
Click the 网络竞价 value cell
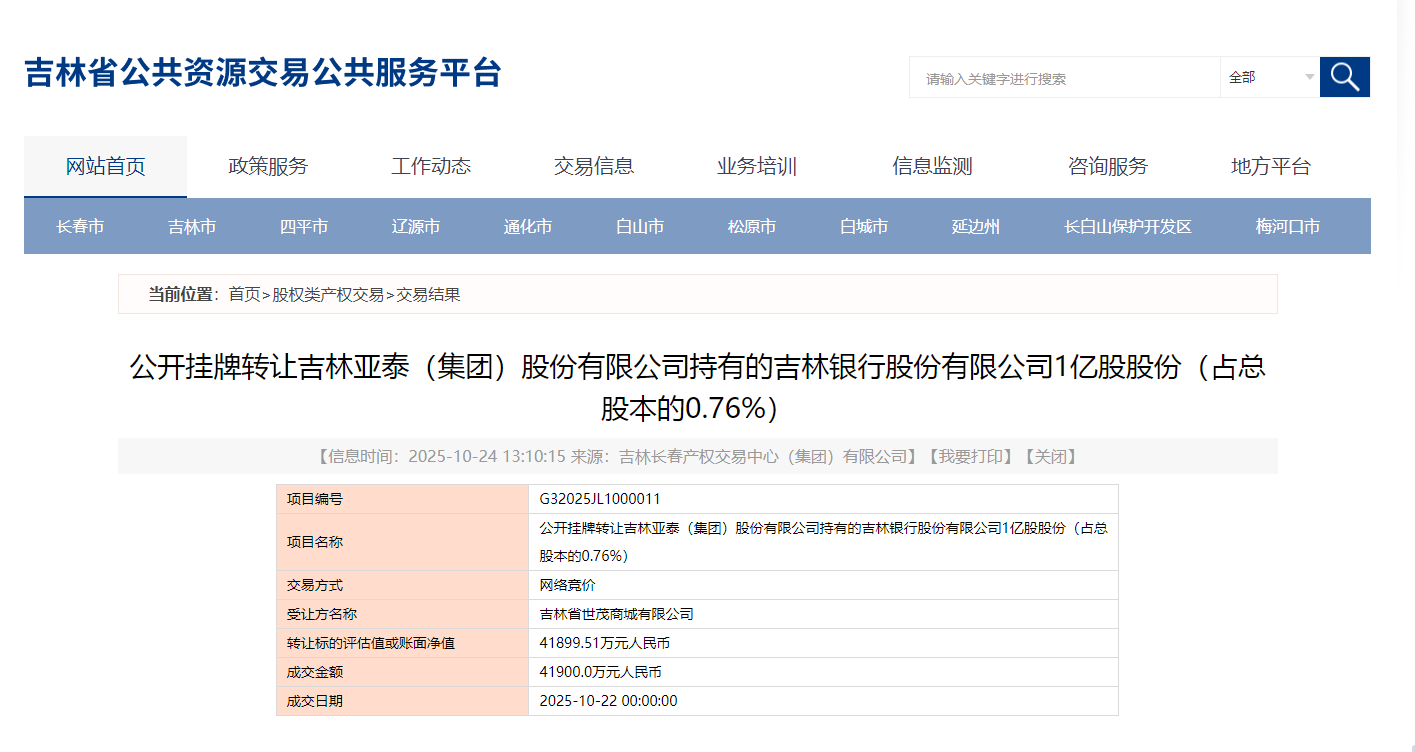(x=823, y=585)
